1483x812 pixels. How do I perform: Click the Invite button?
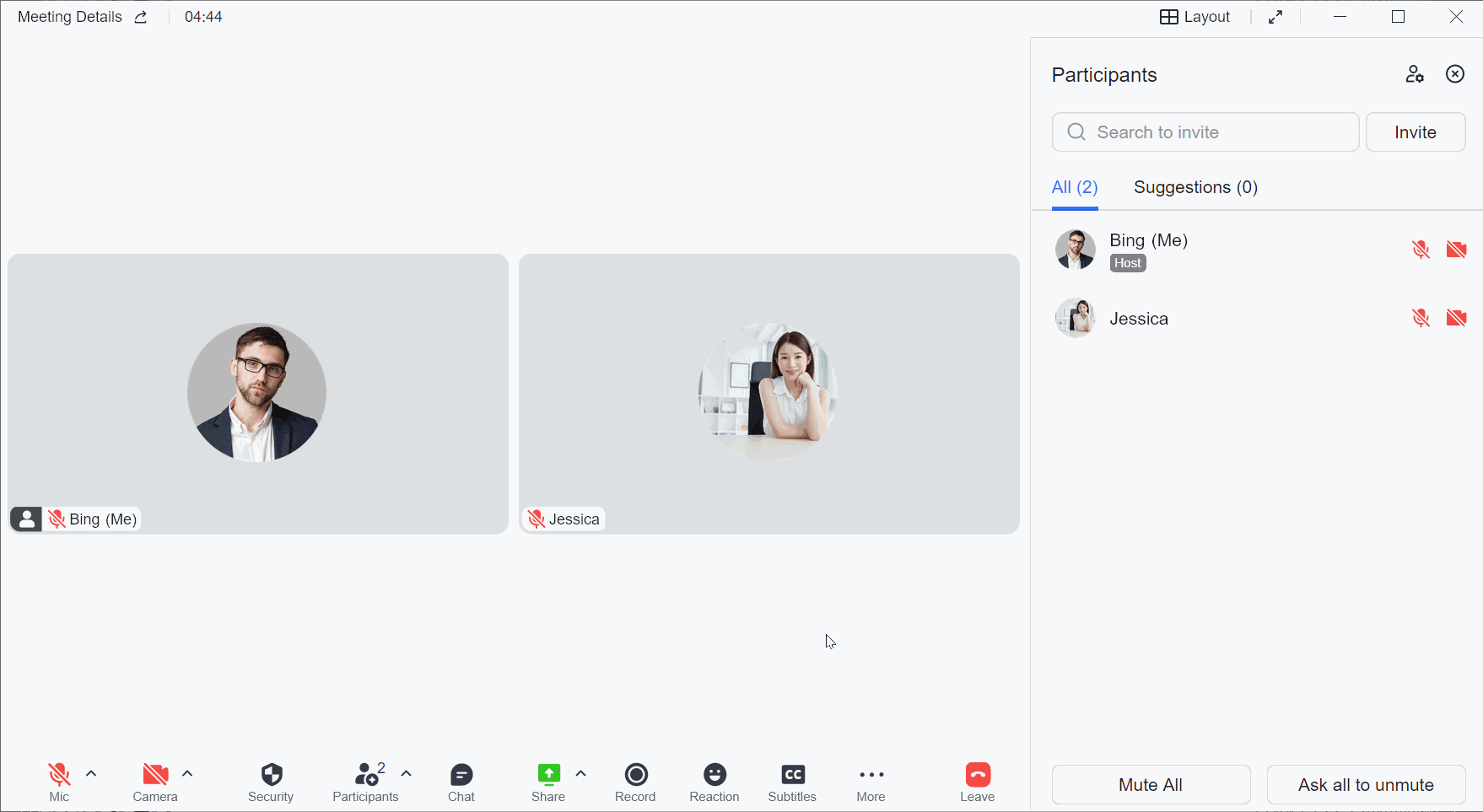click(1415, 132)
